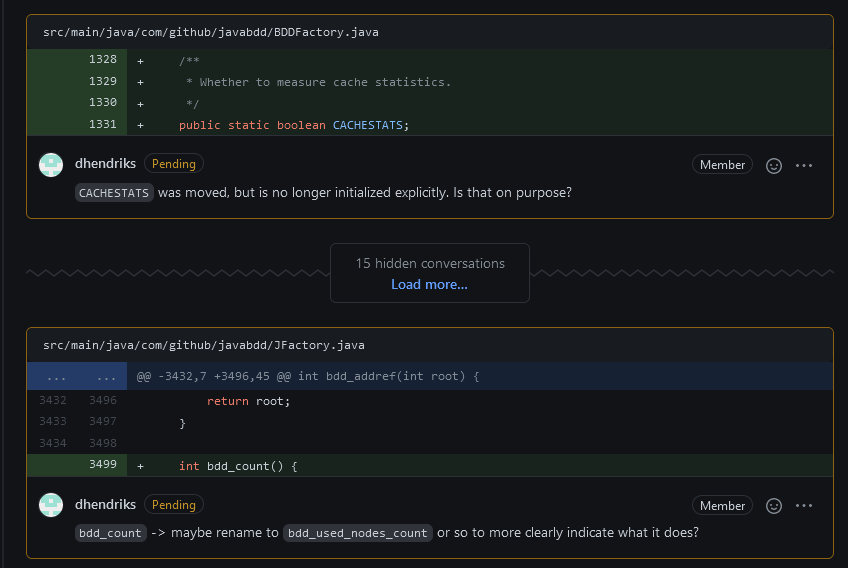Click line number 3499 in JFactory diff
848x568 pixels.
pos(103,465)
